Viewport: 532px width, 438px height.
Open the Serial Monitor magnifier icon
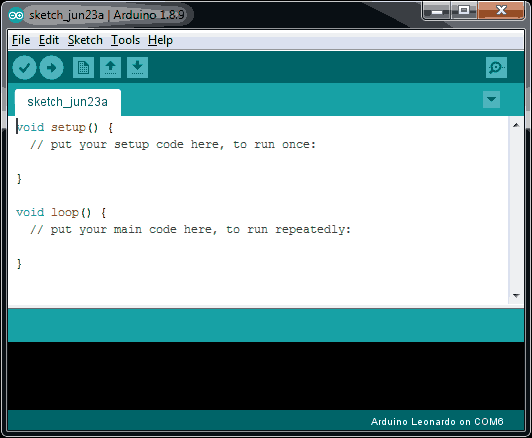coord(496,68)
